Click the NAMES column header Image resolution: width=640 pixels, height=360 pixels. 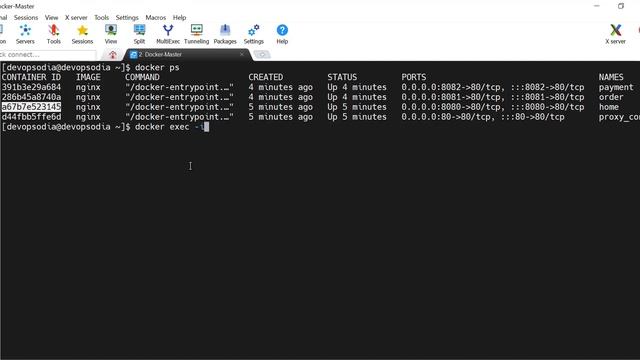[611, 77]
